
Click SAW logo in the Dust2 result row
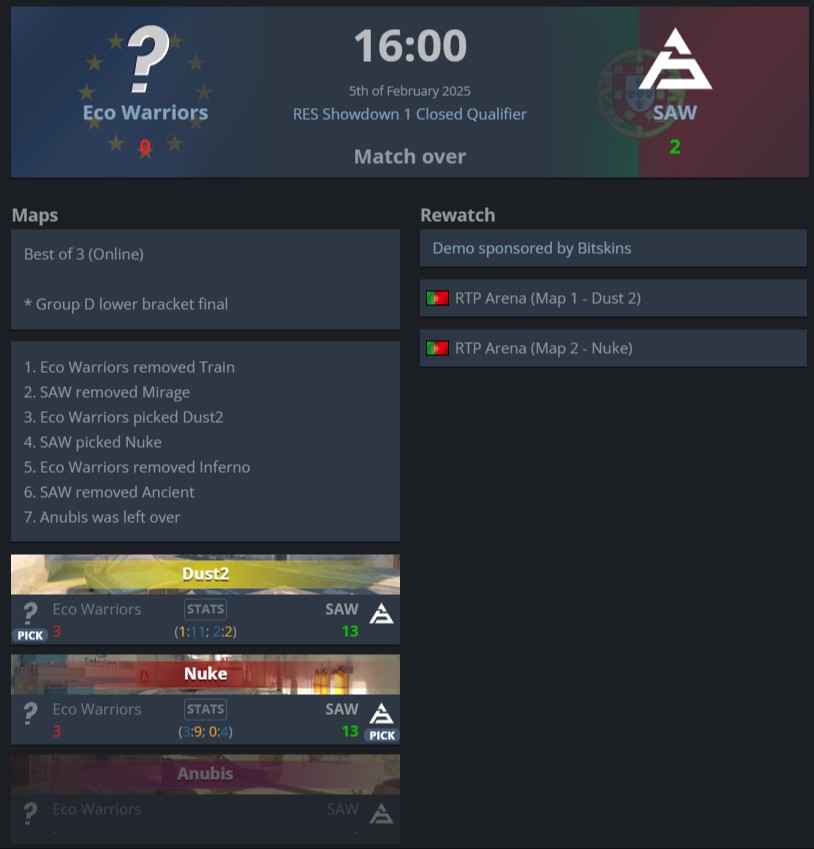(x=381, y=613)
